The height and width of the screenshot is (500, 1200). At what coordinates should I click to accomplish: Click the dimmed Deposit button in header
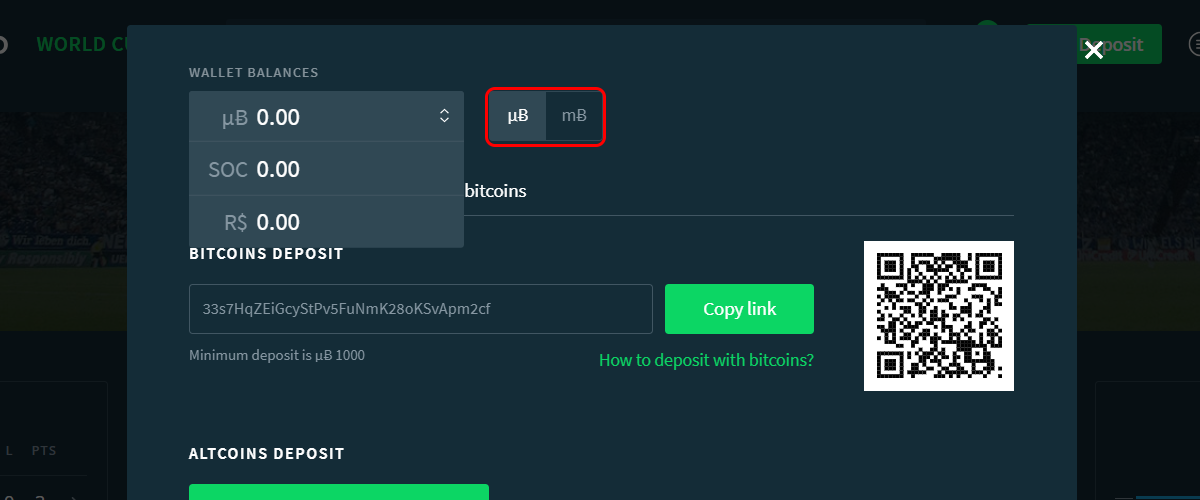(1119, 44)
